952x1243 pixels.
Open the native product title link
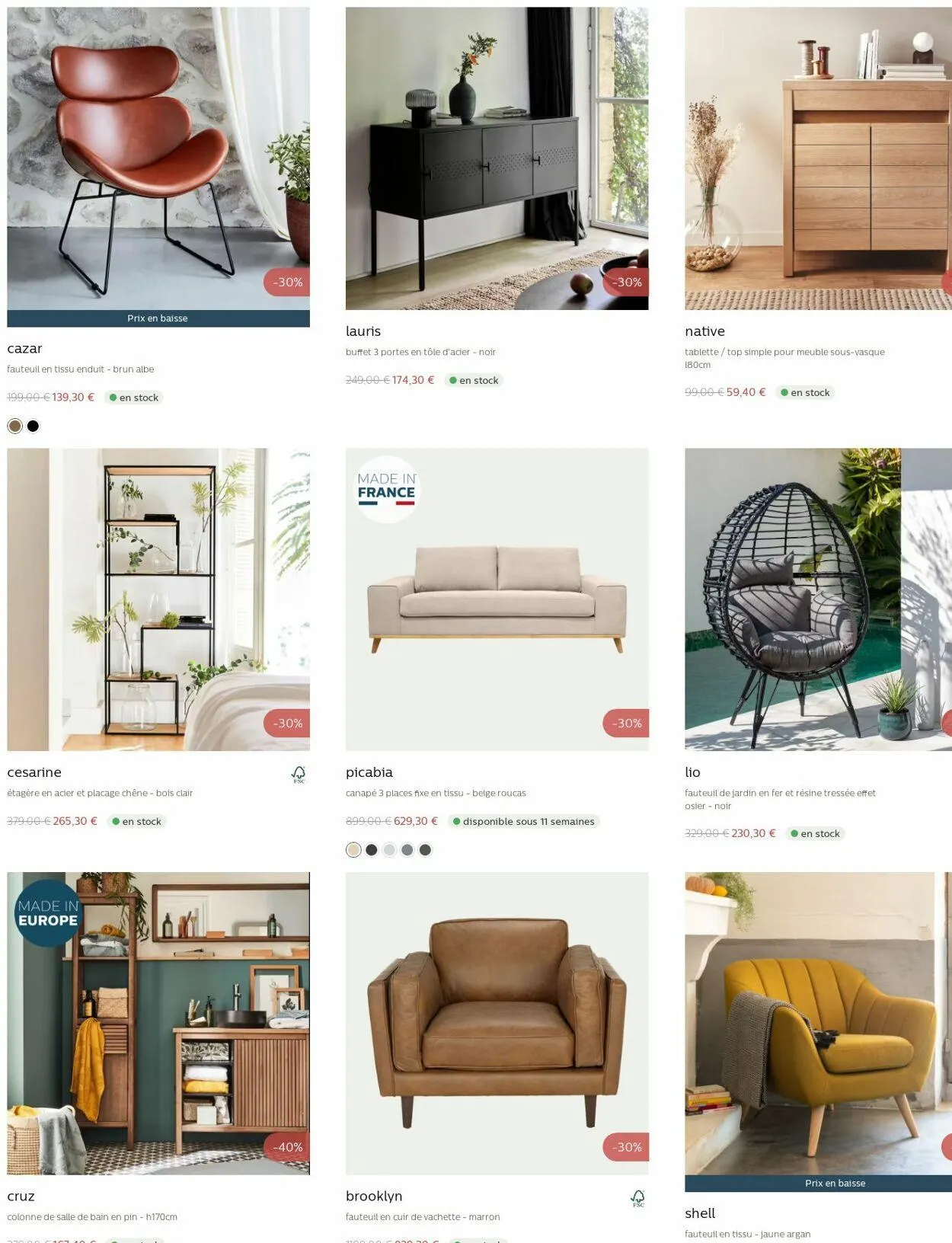(x=704, y=331)
